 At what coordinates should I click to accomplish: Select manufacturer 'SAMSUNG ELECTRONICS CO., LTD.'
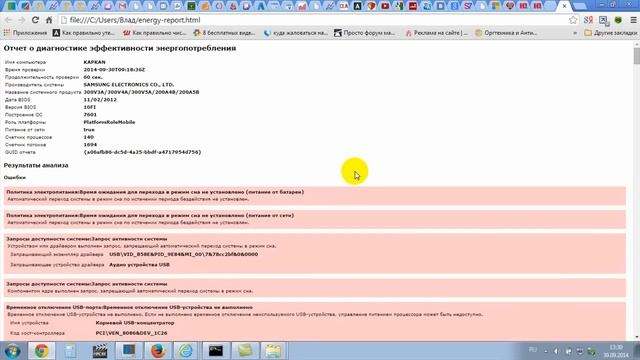click(x=129, y=84)
